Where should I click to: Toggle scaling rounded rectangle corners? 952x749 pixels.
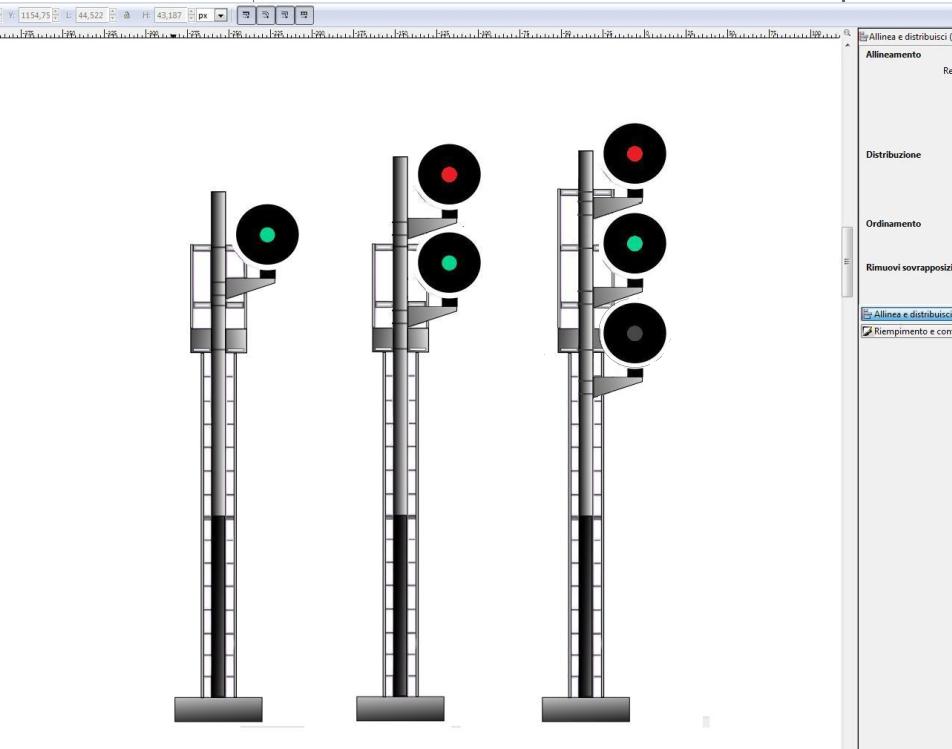pos(265,16)
